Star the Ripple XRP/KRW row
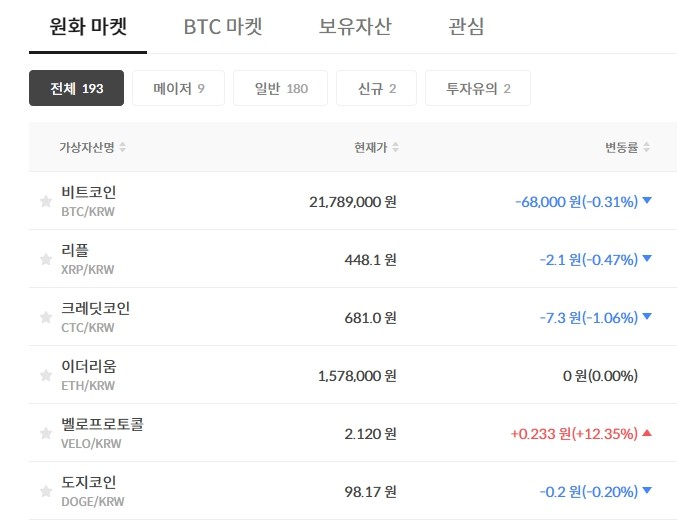Screen dimensions: 677x525 tap(45, 260)
